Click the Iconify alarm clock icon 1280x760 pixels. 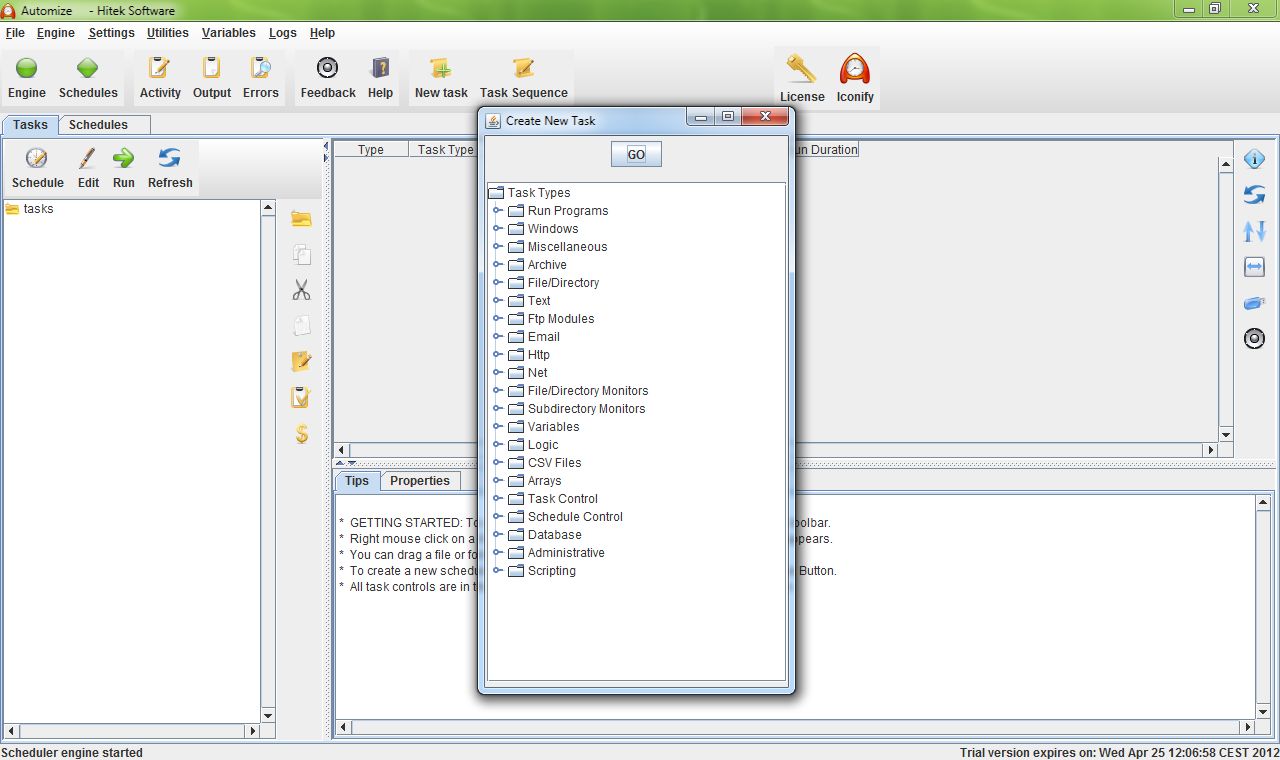click(x=855, y=69)
